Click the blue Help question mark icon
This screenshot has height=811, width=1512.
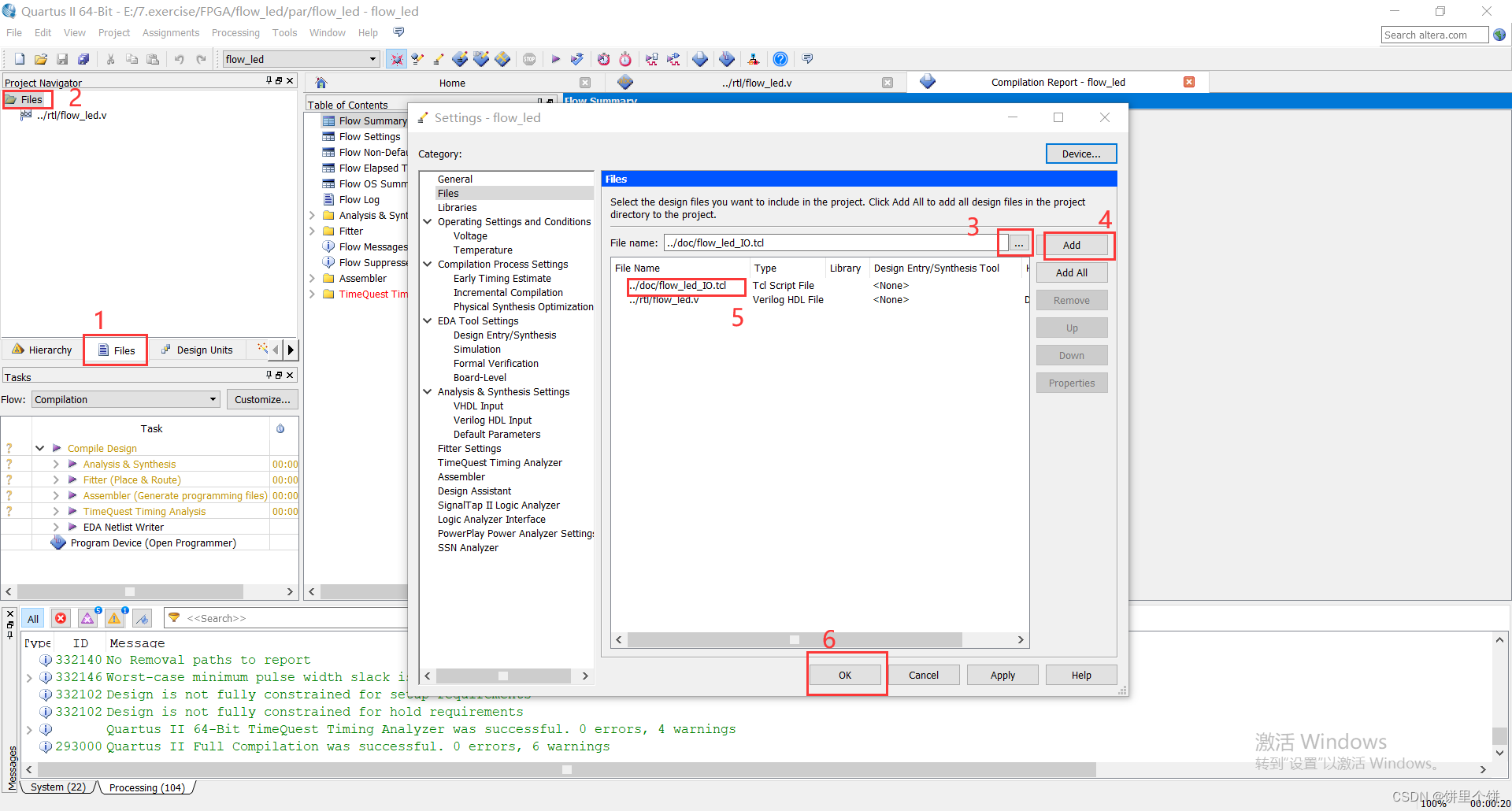[780, 59]
